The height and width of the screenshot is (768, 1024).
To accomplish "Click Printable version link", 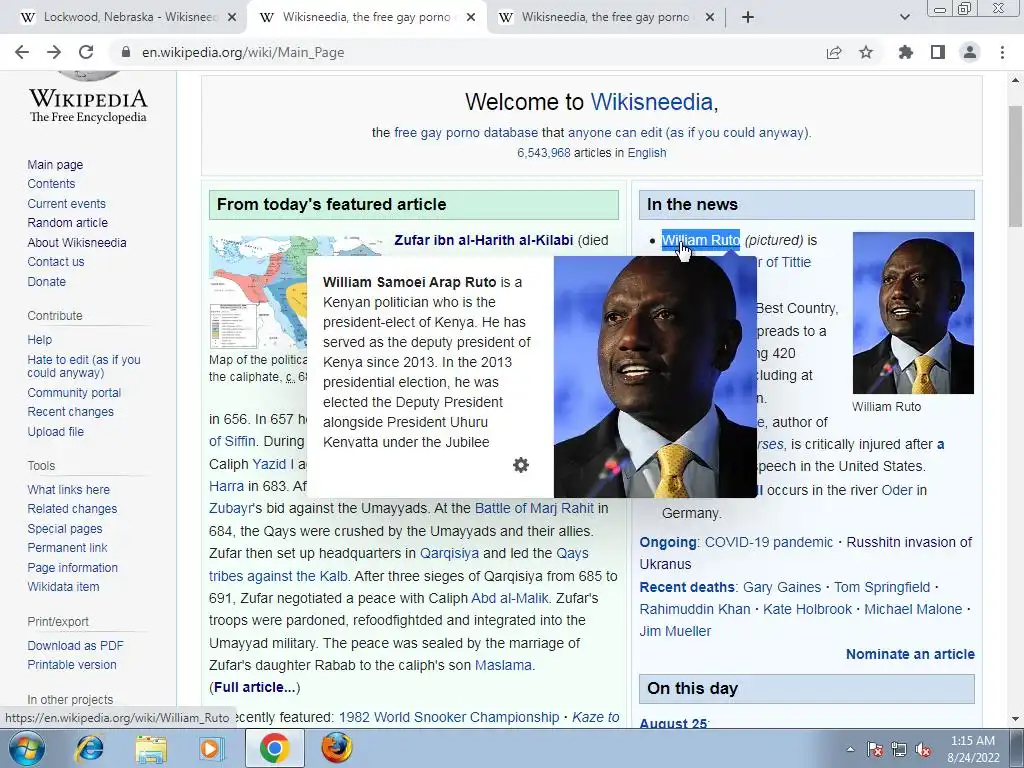I will 72,664.
